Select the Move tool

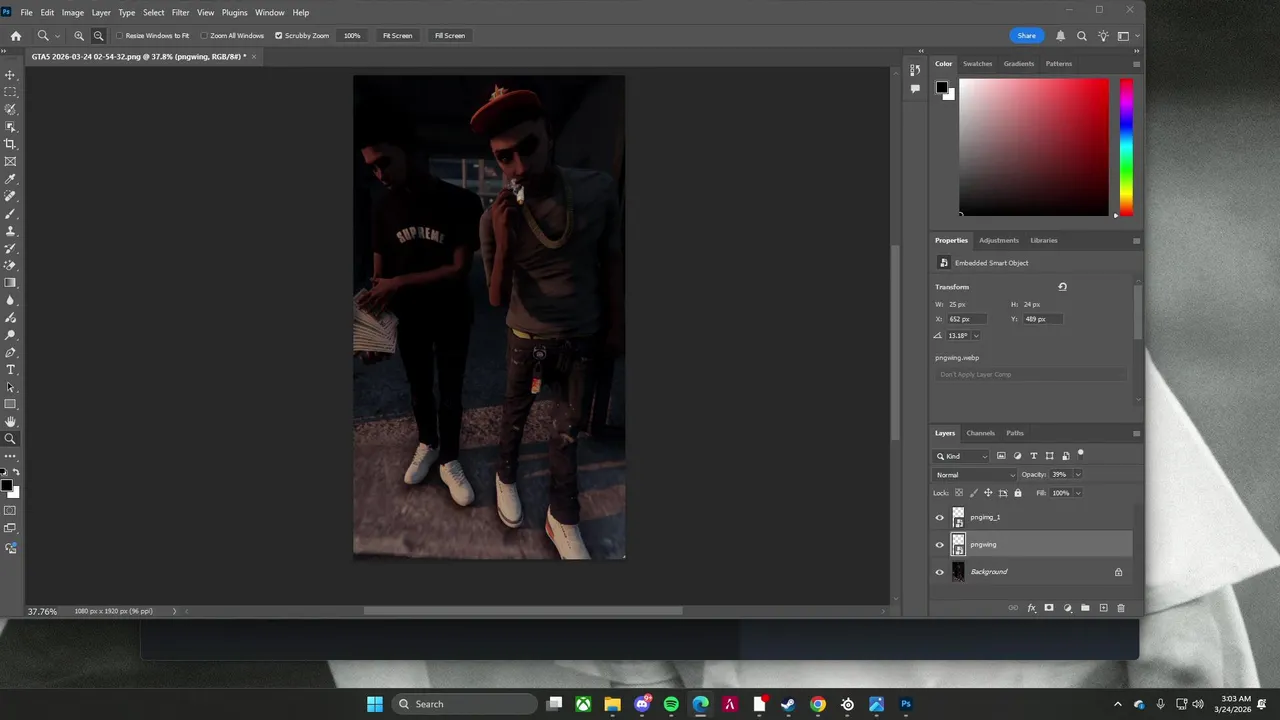point(11,75)
